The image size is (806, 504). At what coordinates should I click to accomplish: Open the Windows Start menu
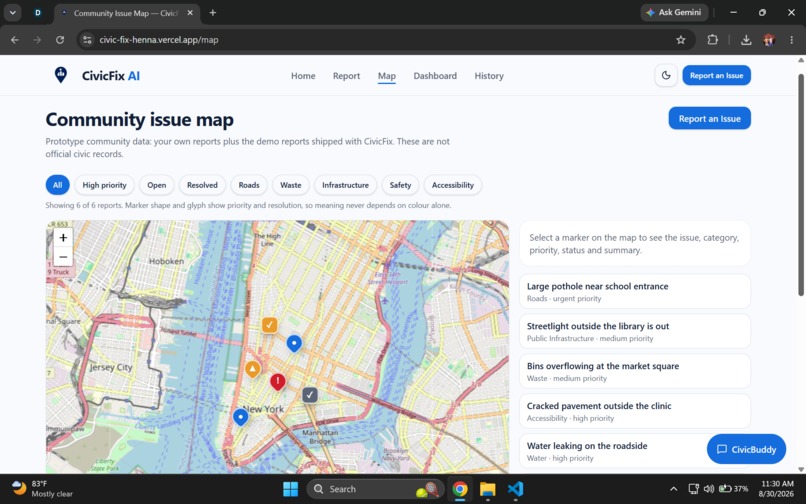(x=290, y=489)
